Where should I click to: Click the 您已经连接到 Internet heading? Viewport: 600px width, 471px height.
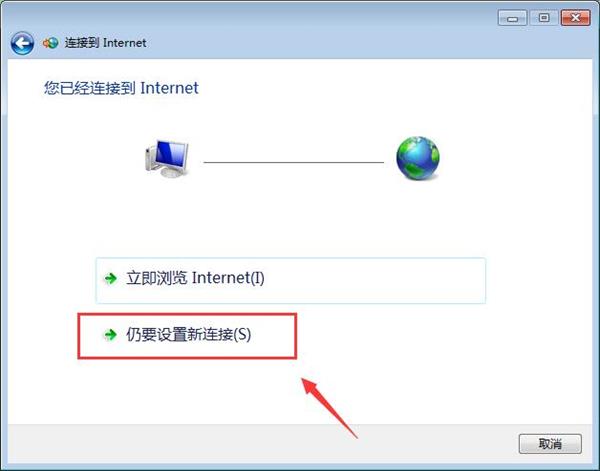point(121,88)
